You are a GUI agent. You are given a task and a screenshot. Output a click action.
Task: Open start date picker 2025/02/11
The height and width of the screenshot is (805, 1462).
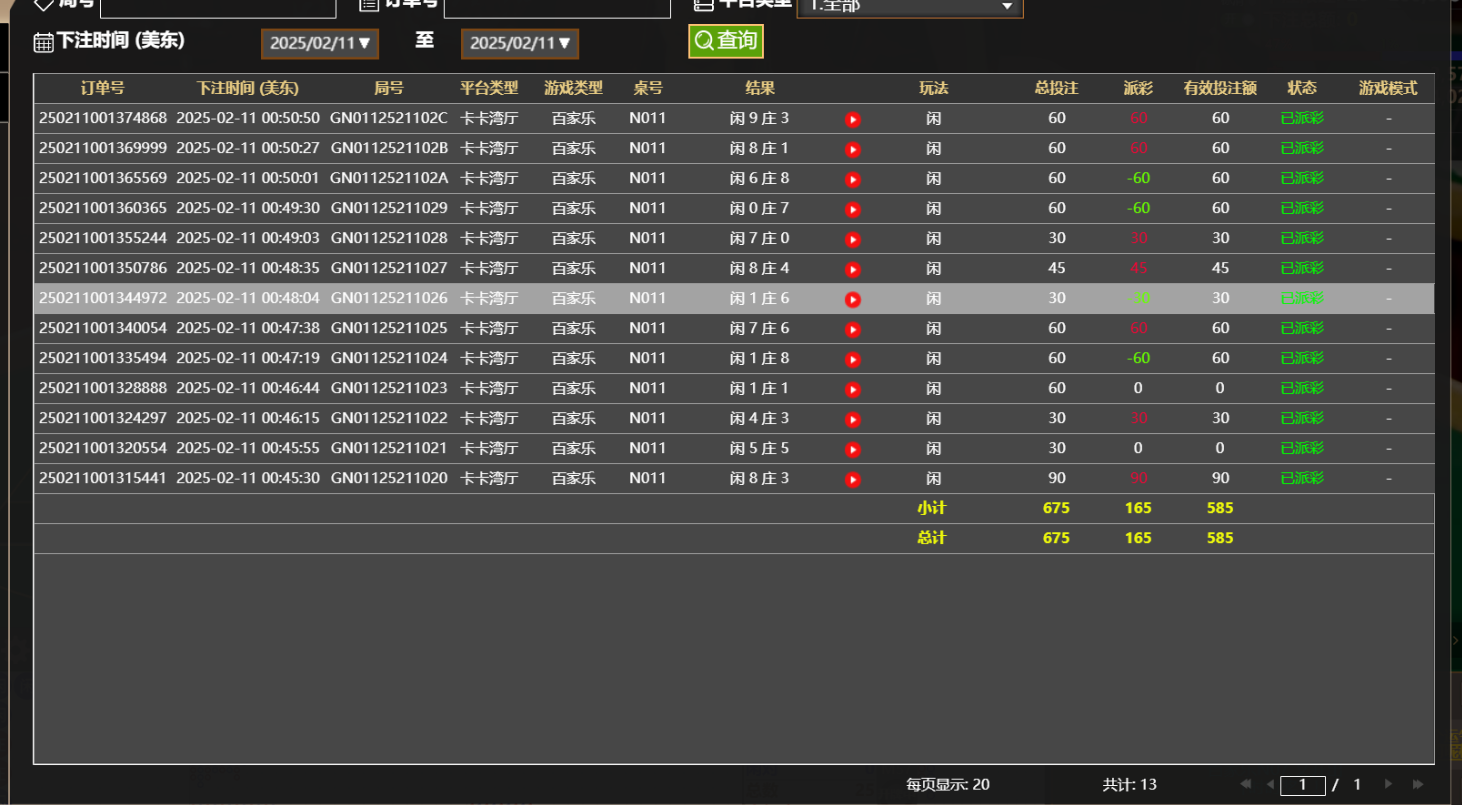[x=319, y=43]
